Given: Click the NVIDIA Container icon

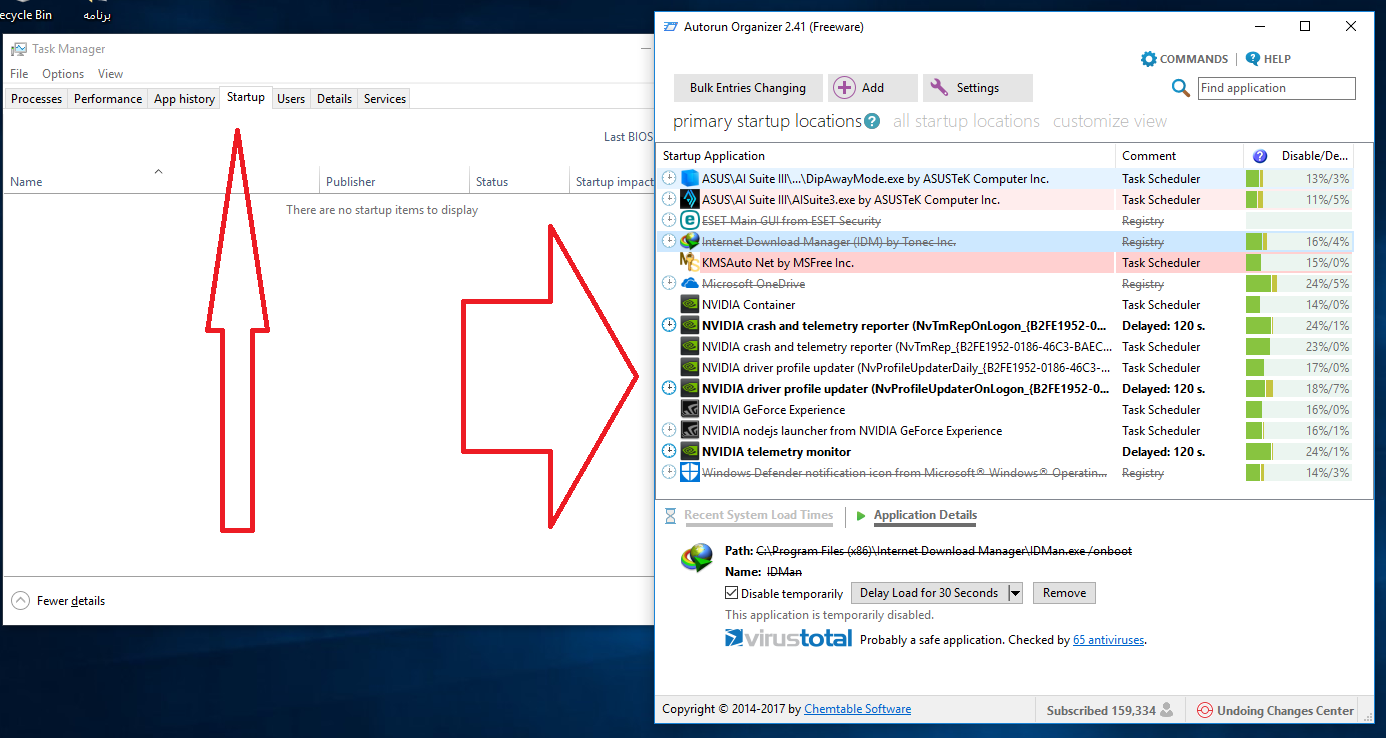Looking at the screenshot, I should [x=689, y=305].
